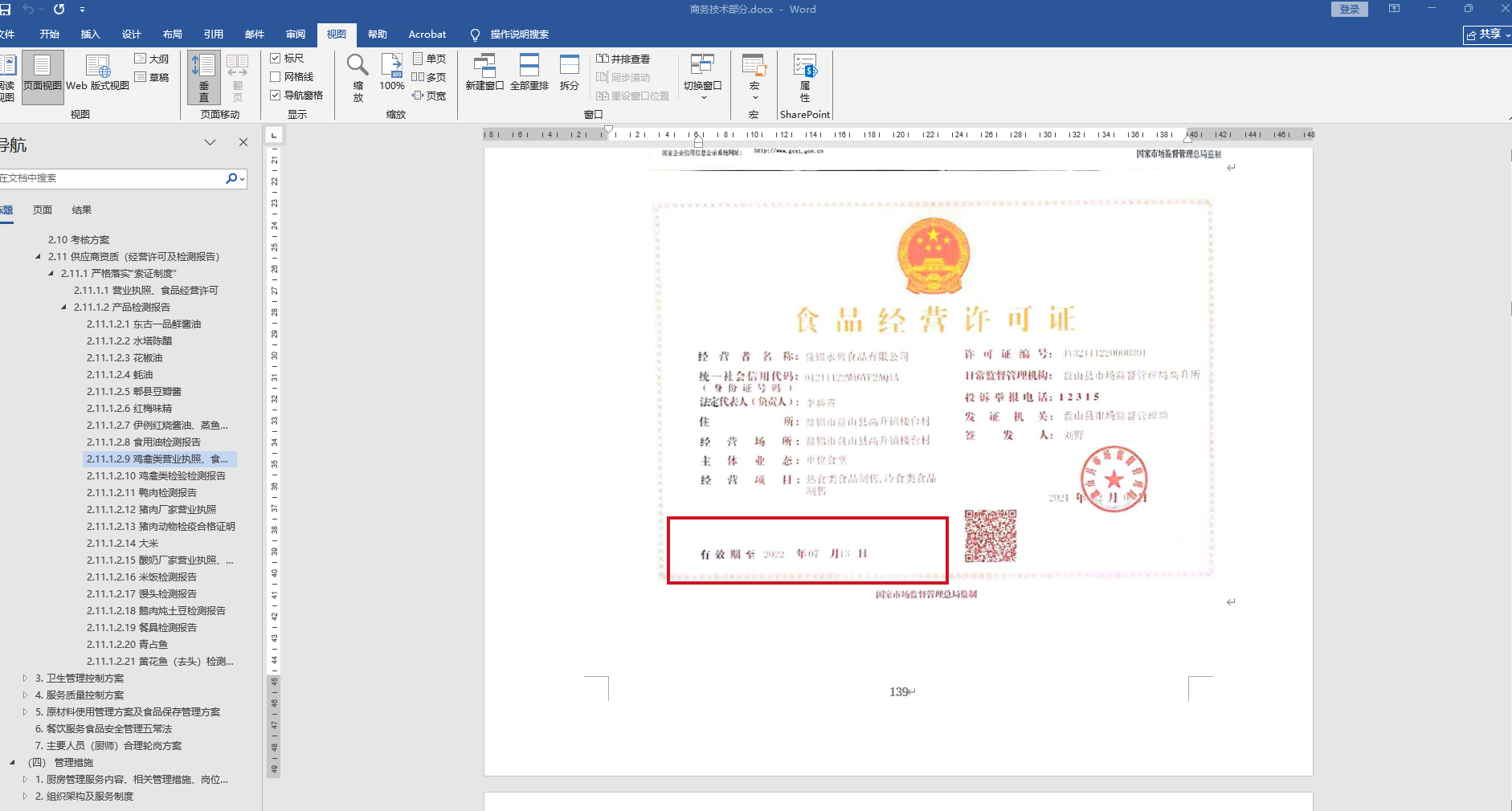Click the Redo (repeat) arrow icon
The width and height of the screenshot is (1512, 811).
pos(59,9)
